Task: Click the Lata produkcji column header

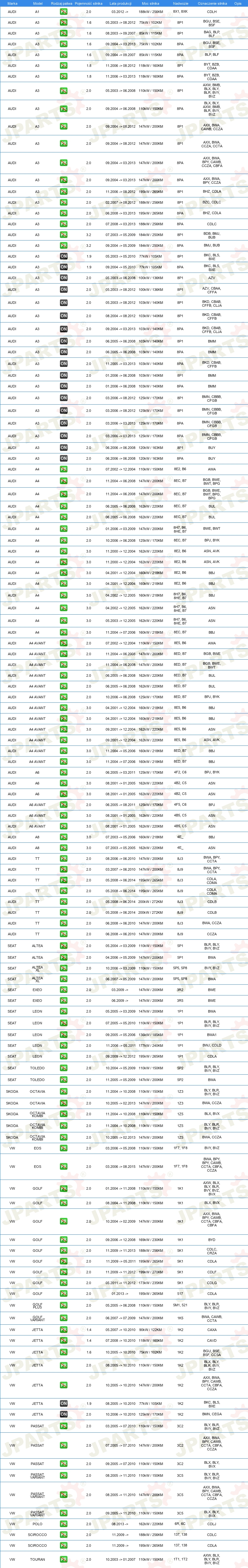Action: coord(120,3)
